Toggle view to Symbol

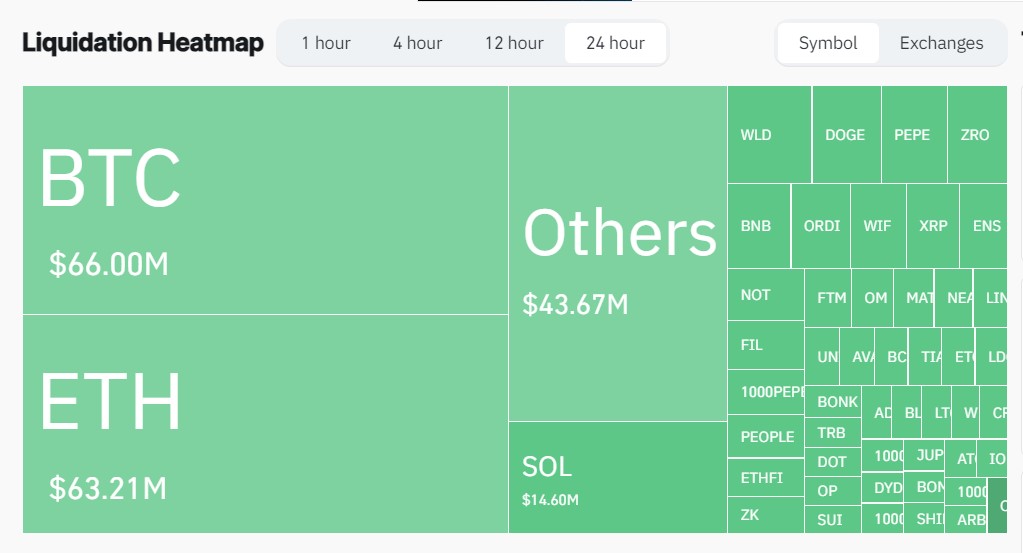click(828, 43)
